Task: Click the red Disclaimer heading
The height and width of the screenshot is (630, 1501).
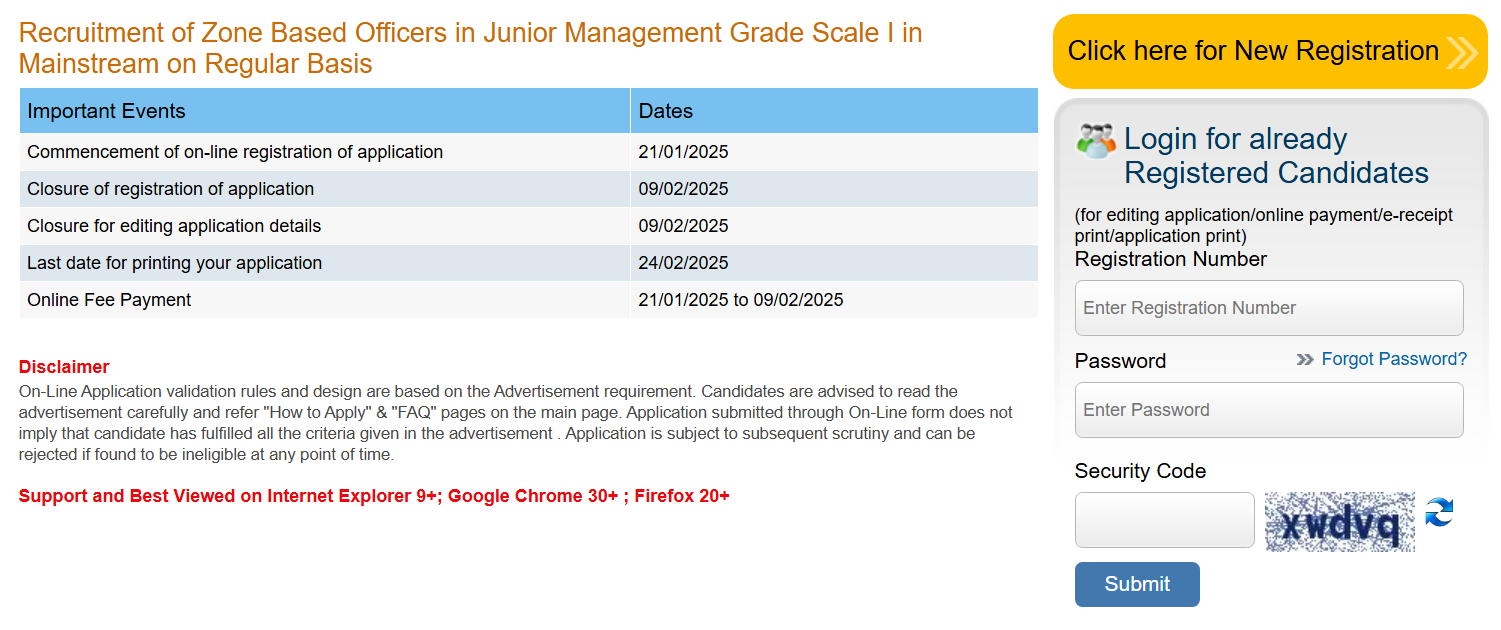Action: click(64, 367)
